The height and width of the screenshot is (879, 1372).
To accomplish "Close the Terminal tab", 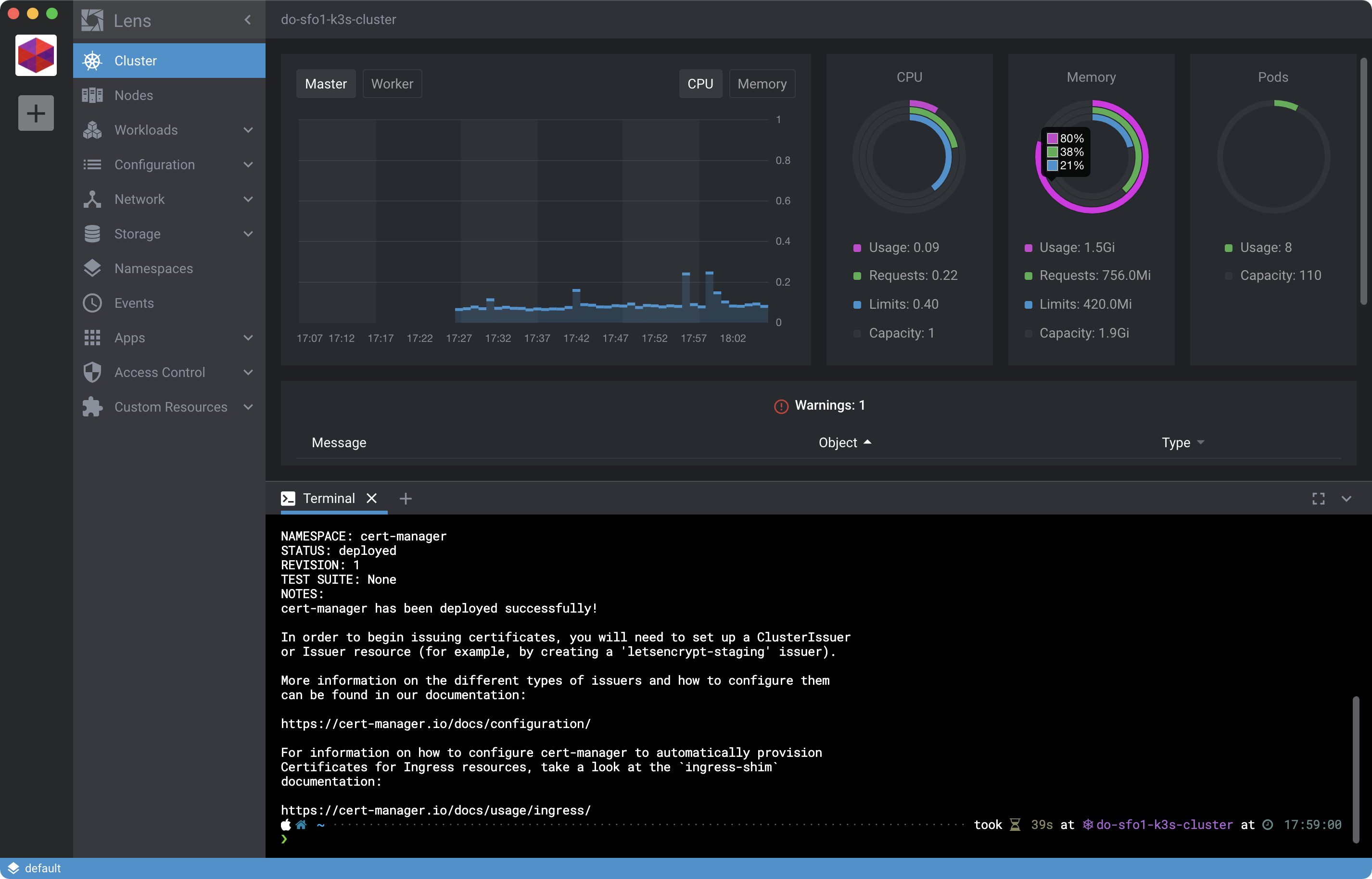I will [372, 498].
